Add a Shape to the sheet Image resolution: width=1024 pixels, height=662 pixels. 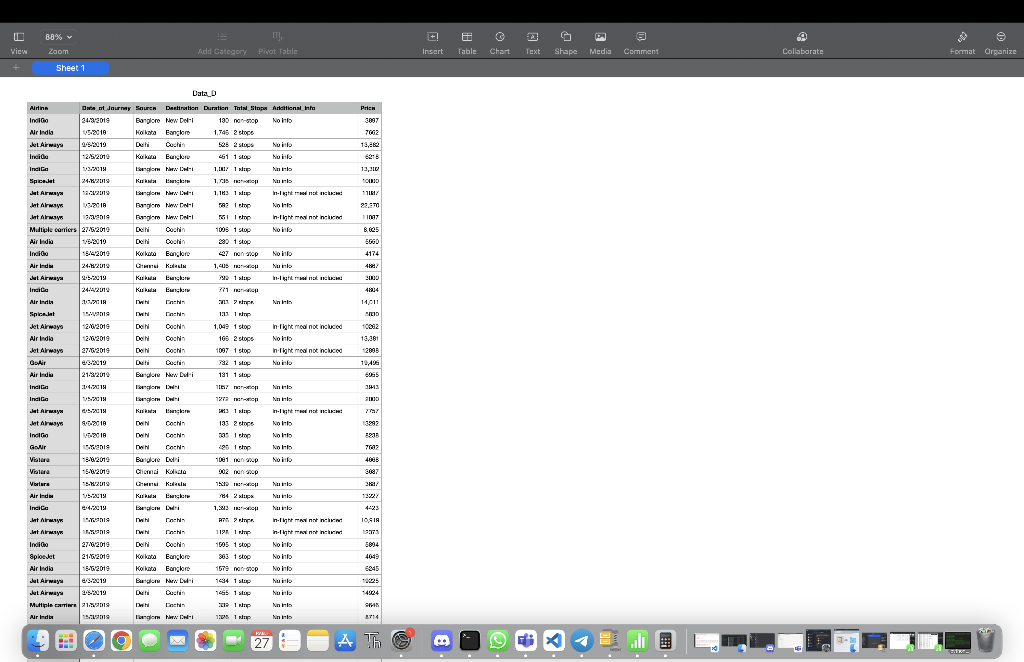click(x=565, y=40)
